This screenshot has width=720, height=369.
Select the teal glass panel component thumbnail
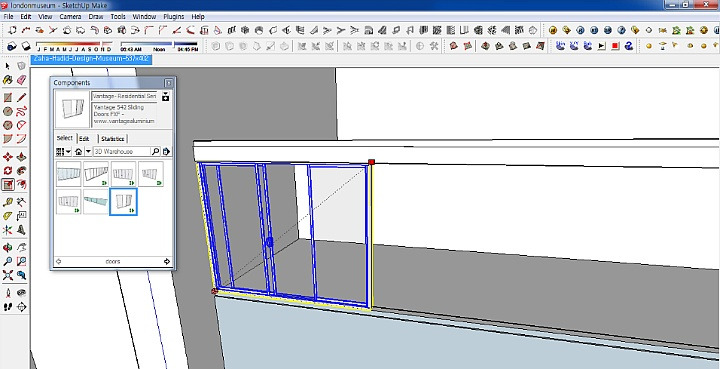pos(96,201)
